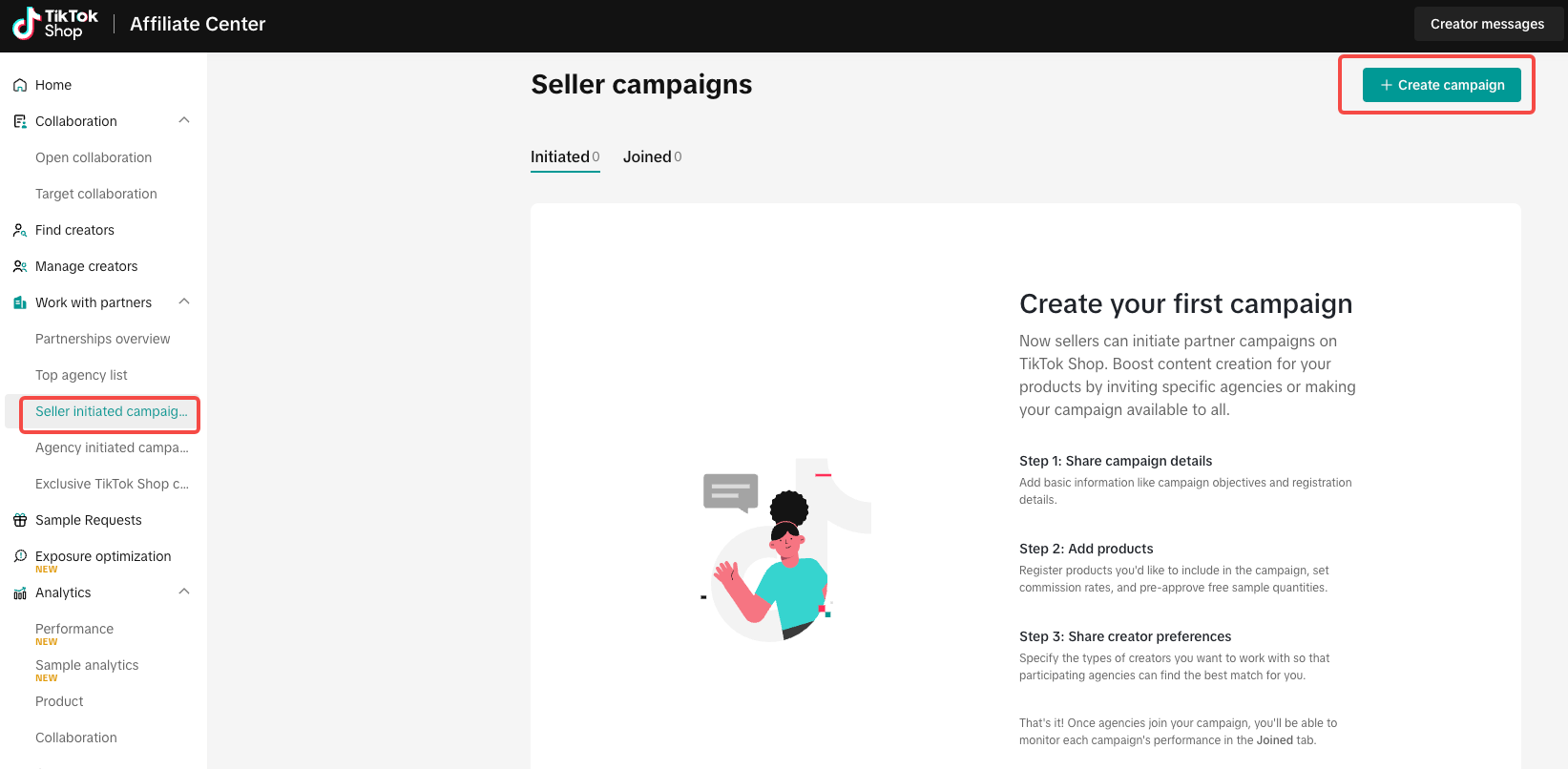Collapse the Analytics section chevron
The width and height of the screenshot is (1568, 769).
(184, 592)
